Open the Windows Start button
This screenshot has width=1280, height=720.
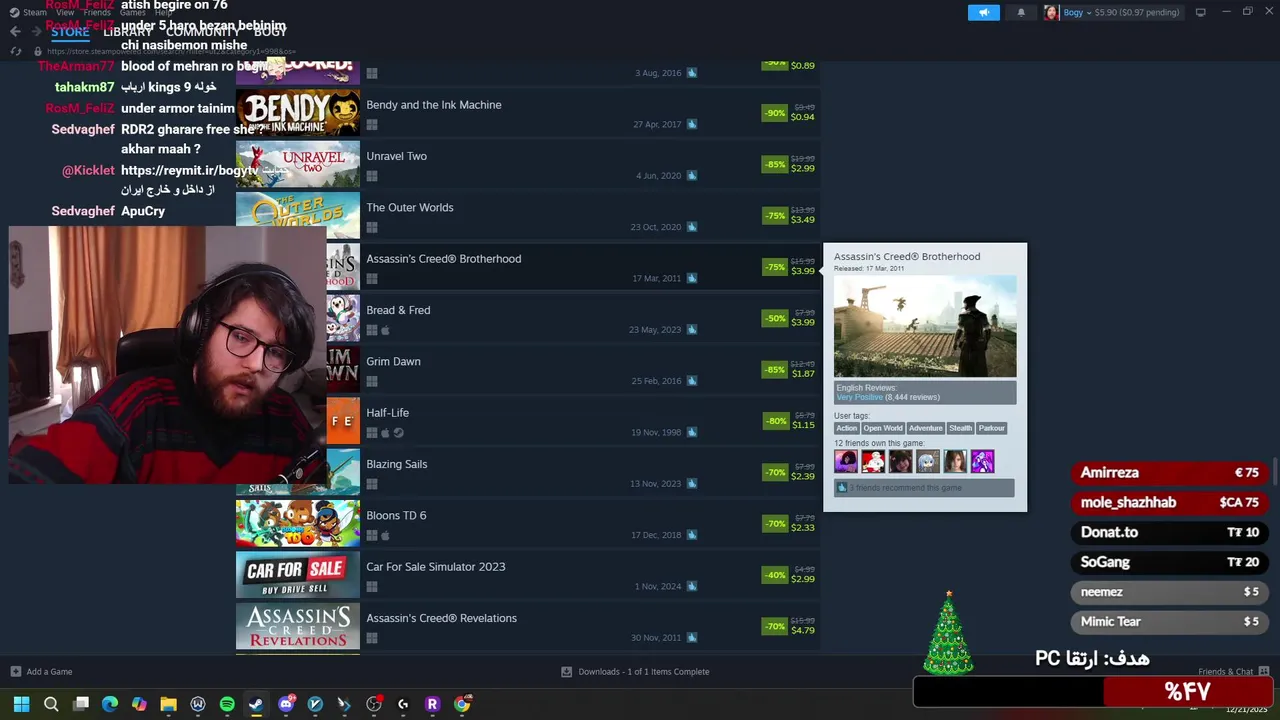[21, 704]
